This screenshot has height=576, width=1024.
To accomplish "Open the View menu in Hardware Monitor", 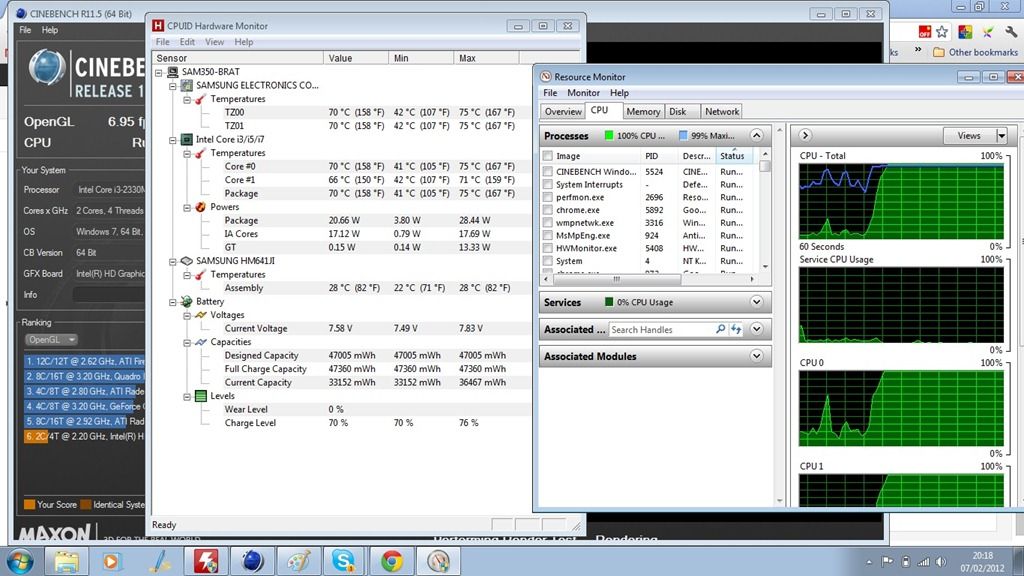I will click(x=214, y=42).
